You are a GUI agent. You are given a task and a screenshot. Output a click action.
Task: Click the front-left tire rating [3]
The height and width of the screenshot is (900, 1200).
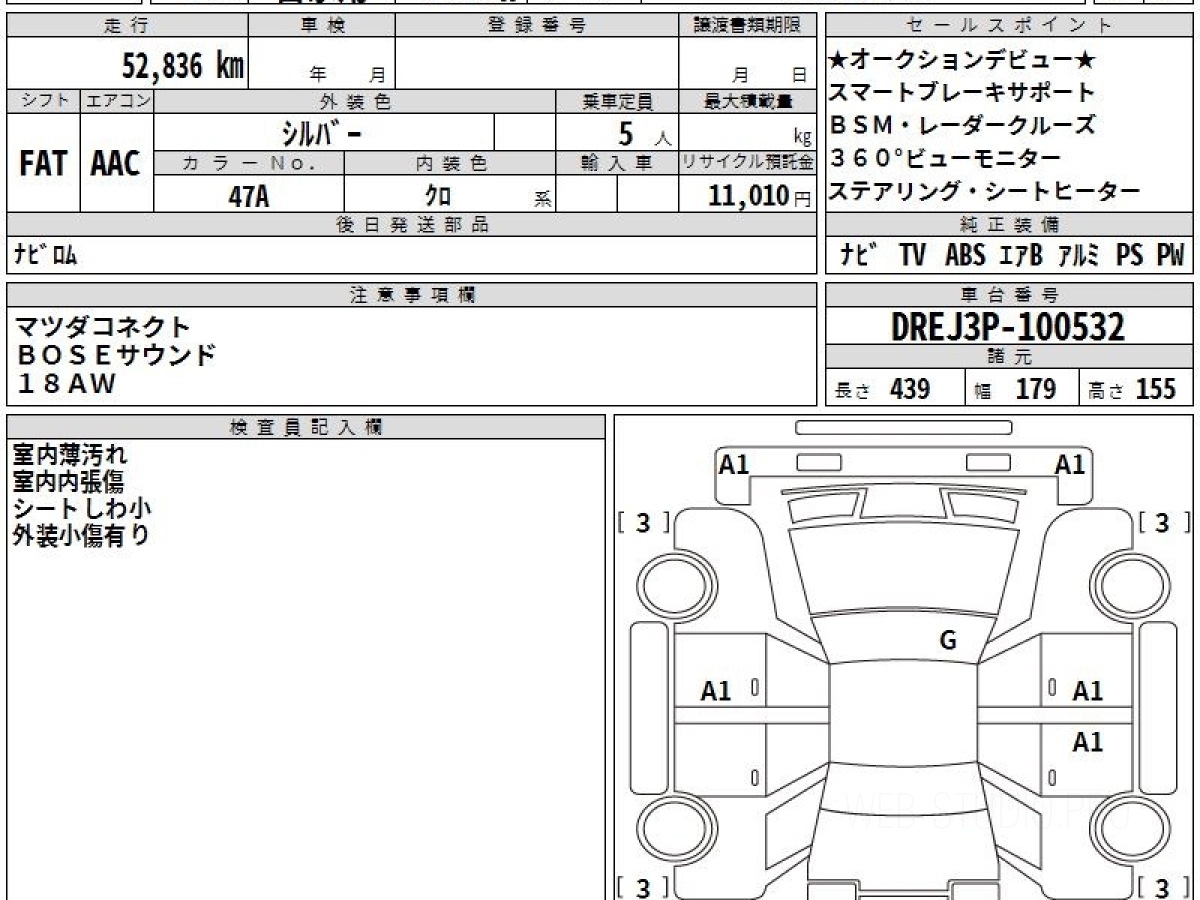point(644,522)
